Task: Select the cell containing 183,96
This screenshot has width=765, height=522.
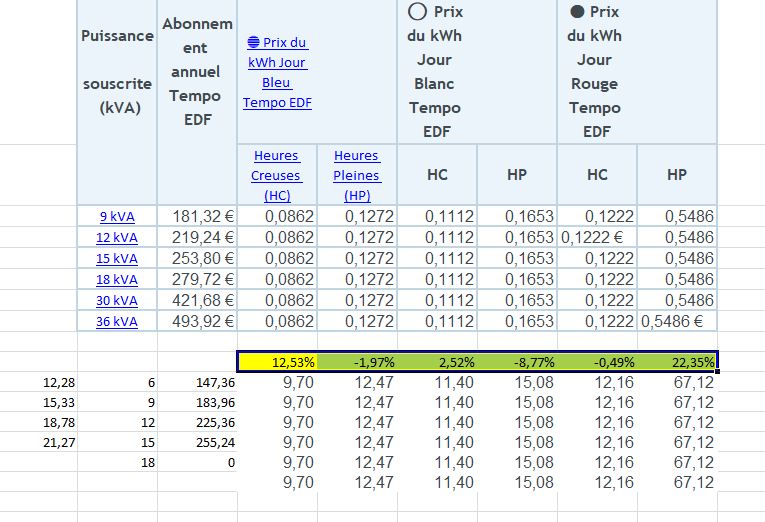Action: pos(197,402)
